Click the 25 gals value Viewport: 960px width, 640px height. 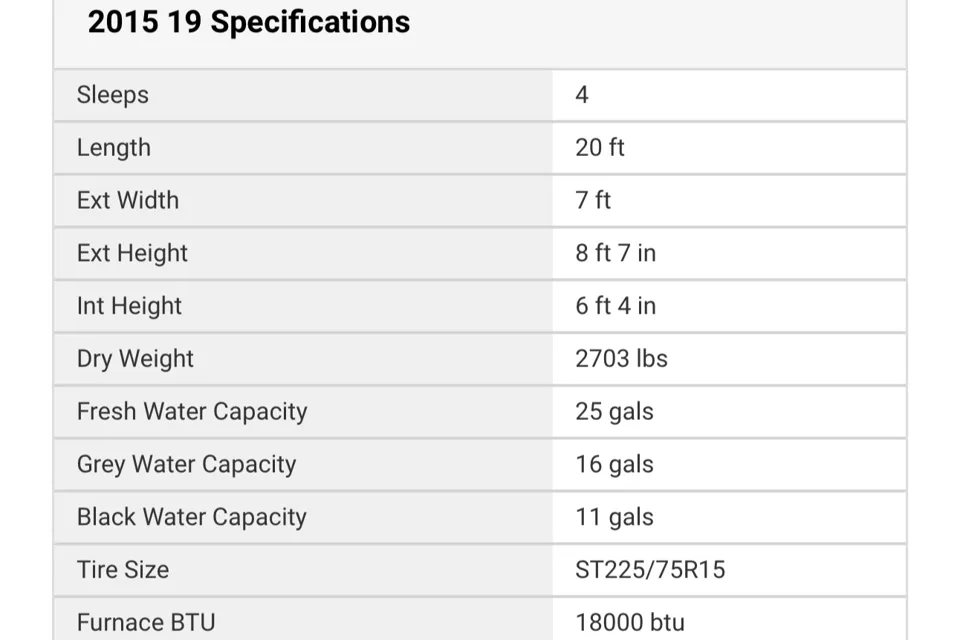point(614,411)
